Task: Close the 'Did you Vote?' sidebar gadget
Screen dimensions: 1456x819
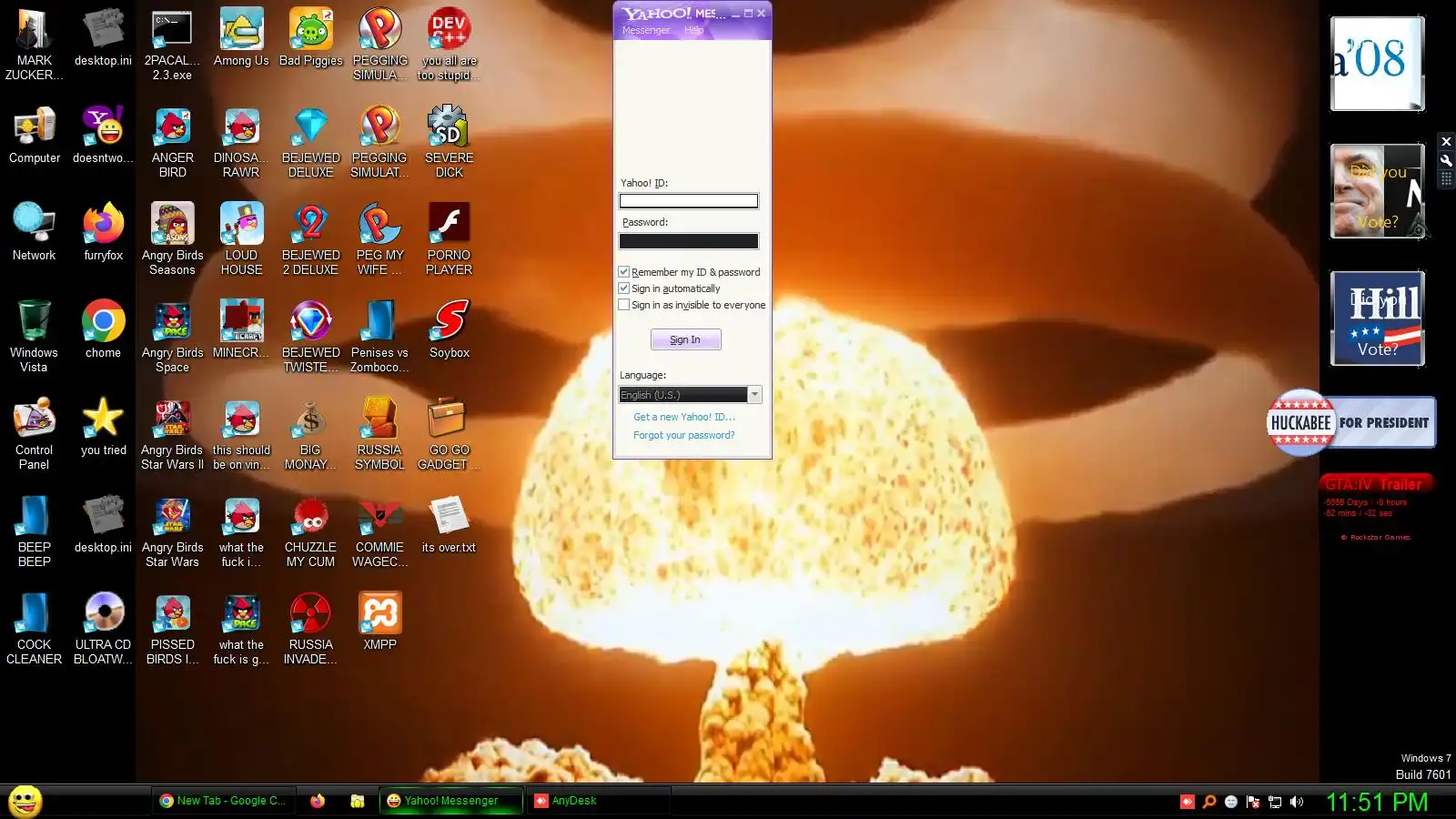Action: [x=1446, y=142]
